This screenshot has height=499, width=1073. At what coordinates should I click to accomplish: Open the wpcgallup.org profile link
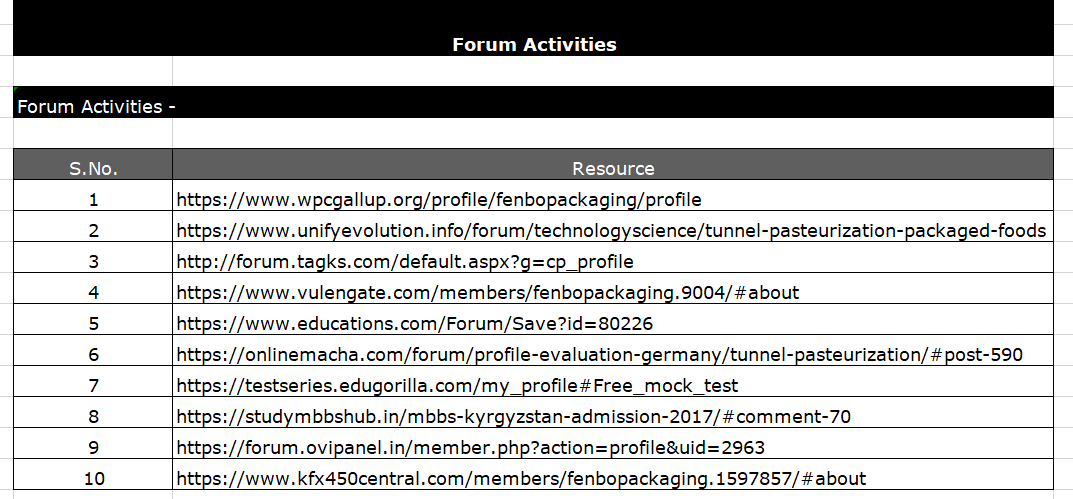[439, 200]
